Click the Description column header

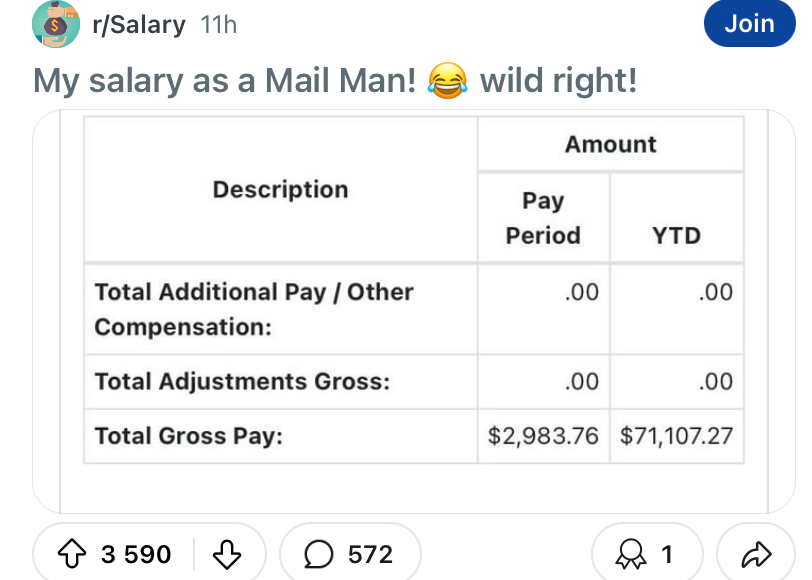pyautogui.click(x=281, y=190)
